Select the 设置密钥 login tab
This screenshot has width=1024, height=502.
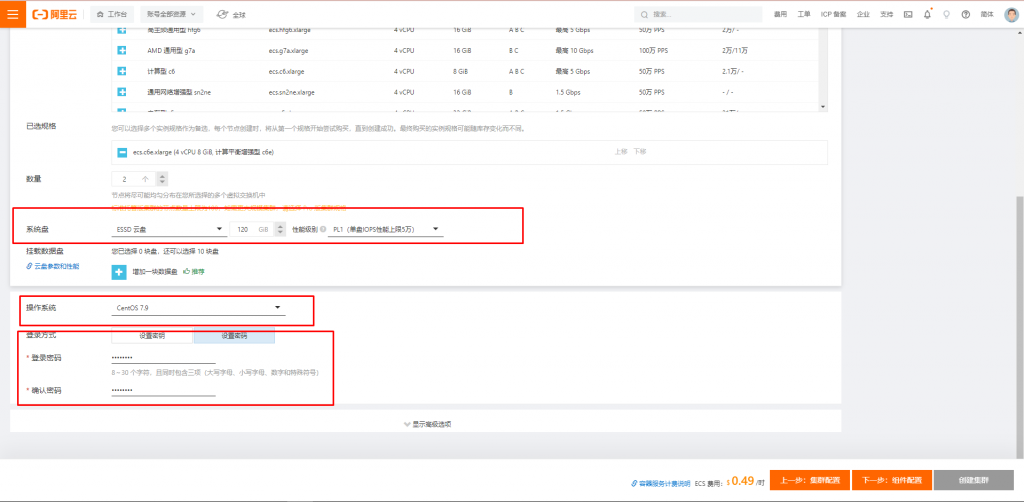pyautogui.click(x=152, y=336)
